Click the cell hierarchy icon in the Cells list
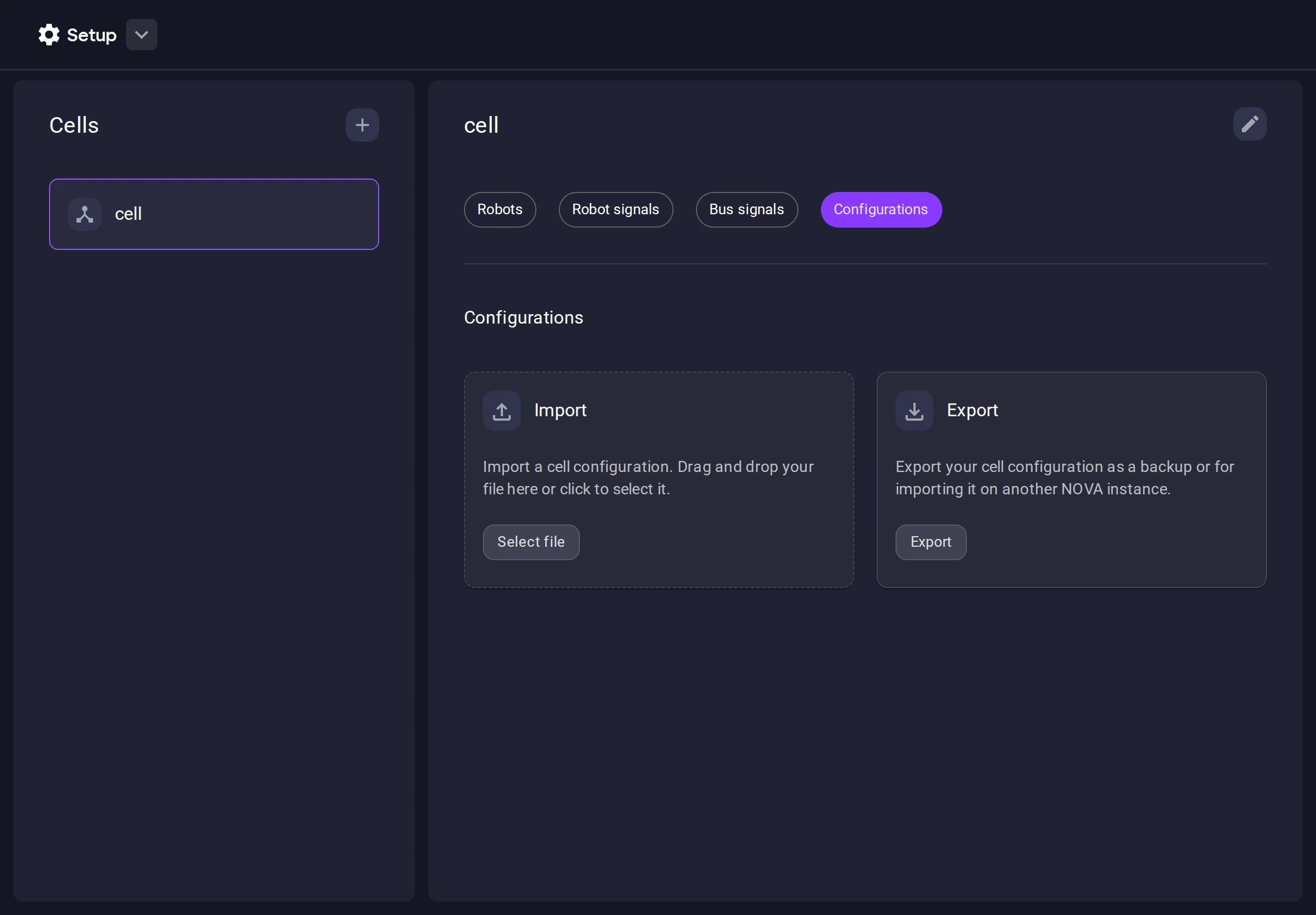The image size is (1316, 915). coord(84,213)
